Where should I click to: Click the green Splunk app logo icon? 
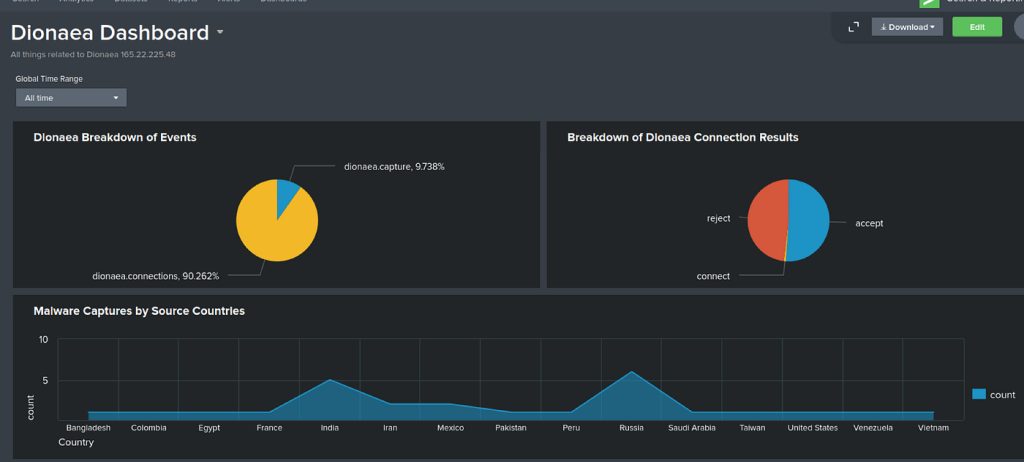click(x=929, y=3)
